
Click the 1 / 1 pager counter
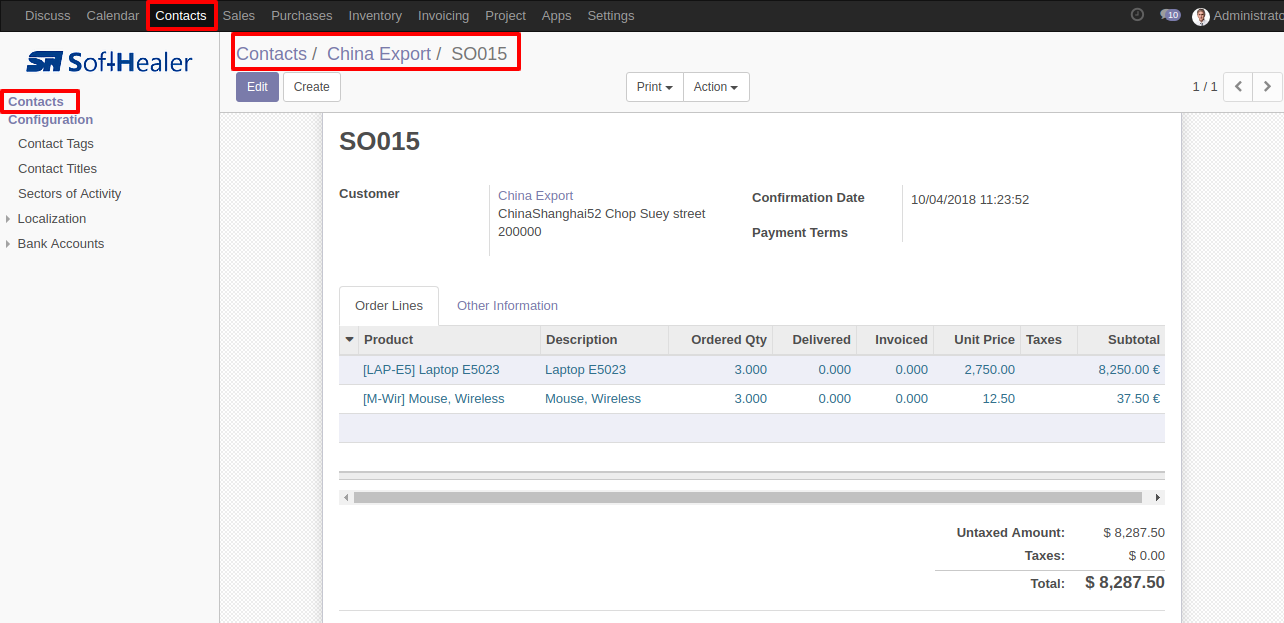click(1205, 87)
